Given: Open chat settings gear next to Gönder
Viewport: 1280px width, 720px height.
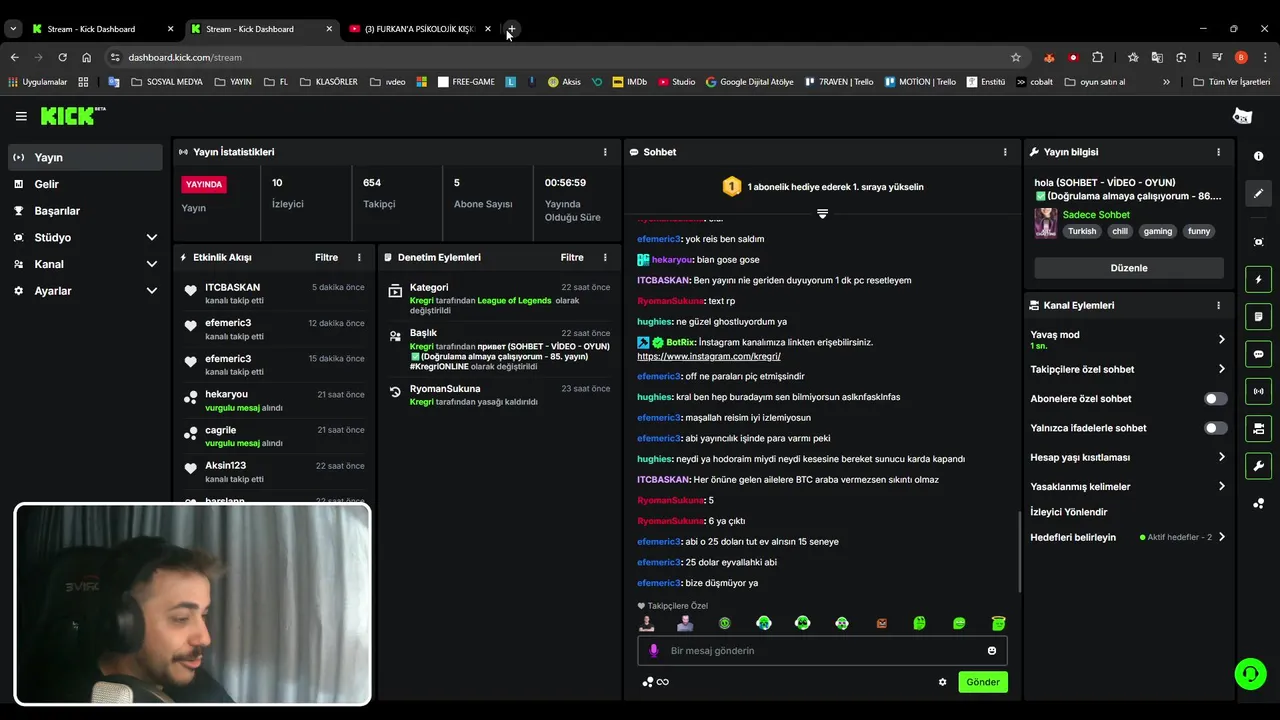Looking at the screenshot, I should coord(942,682).
